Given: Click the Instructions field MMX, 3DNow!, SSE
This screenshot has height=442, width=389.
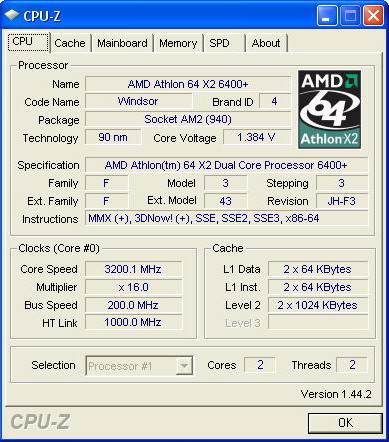Looking at the screenshot, I should point(226,219).
